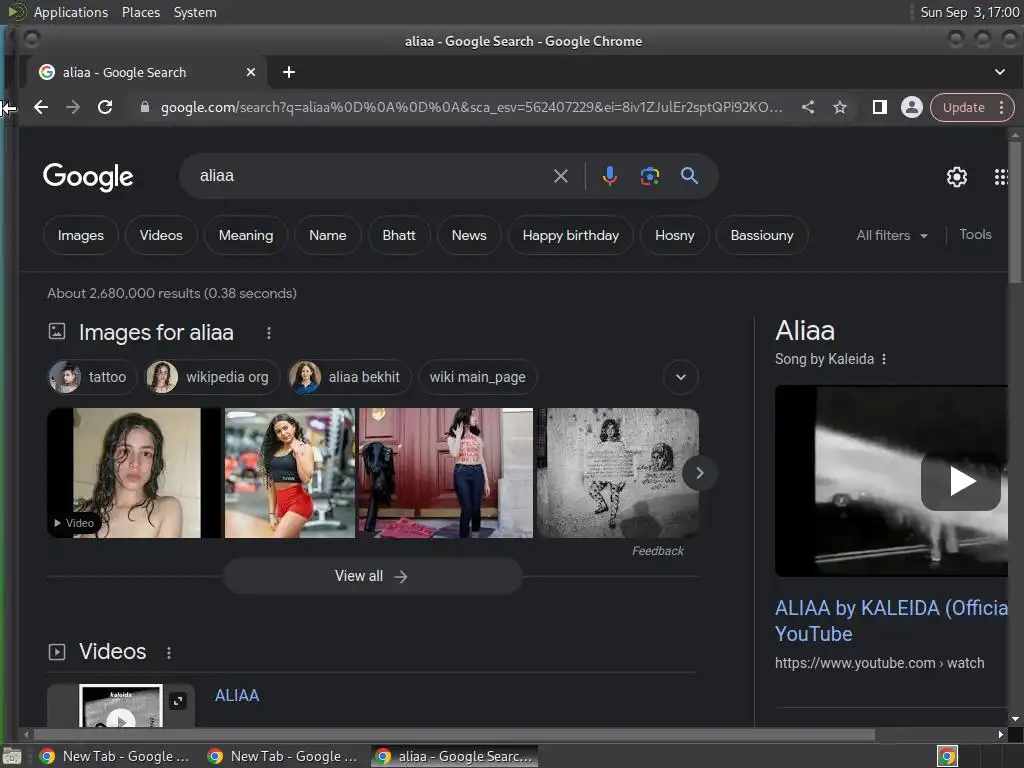Image resolution: width=1024 pixels, height=768 pixels.
Task: Click Chrome icon in bottom-right tray
Action: point(947,756)
